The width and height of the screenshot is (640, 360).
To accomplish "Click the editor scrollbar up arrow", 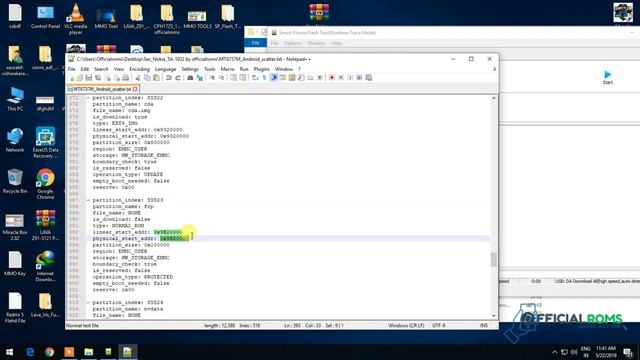I will click(x=493, y=98).
